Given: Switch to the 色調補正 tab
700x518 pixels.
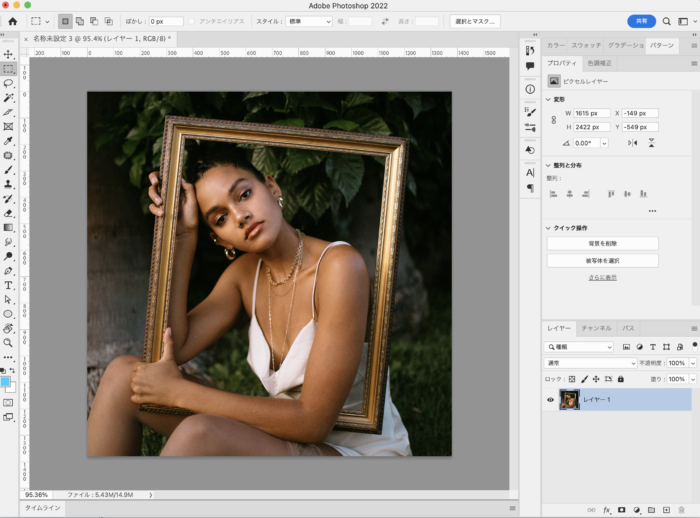Looking at the screenshot, I should tap(599, 63).
